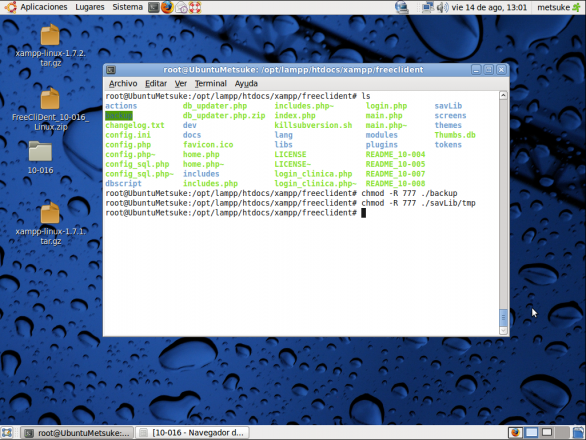Click the root@UbuntuMetsuke taskbar button

[77, 433]
